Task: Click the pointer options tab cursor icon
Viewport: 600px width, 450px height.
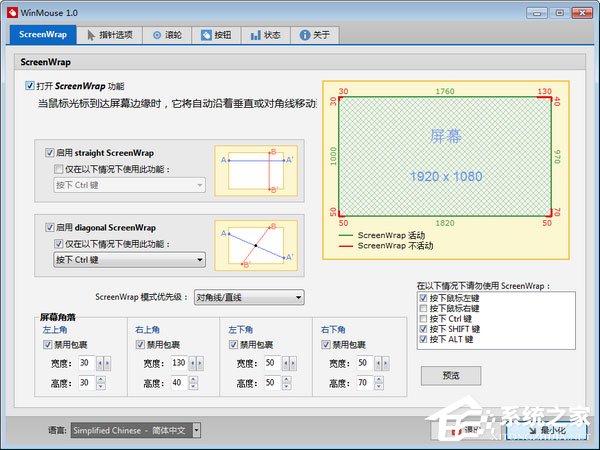Action: (90, 35)
